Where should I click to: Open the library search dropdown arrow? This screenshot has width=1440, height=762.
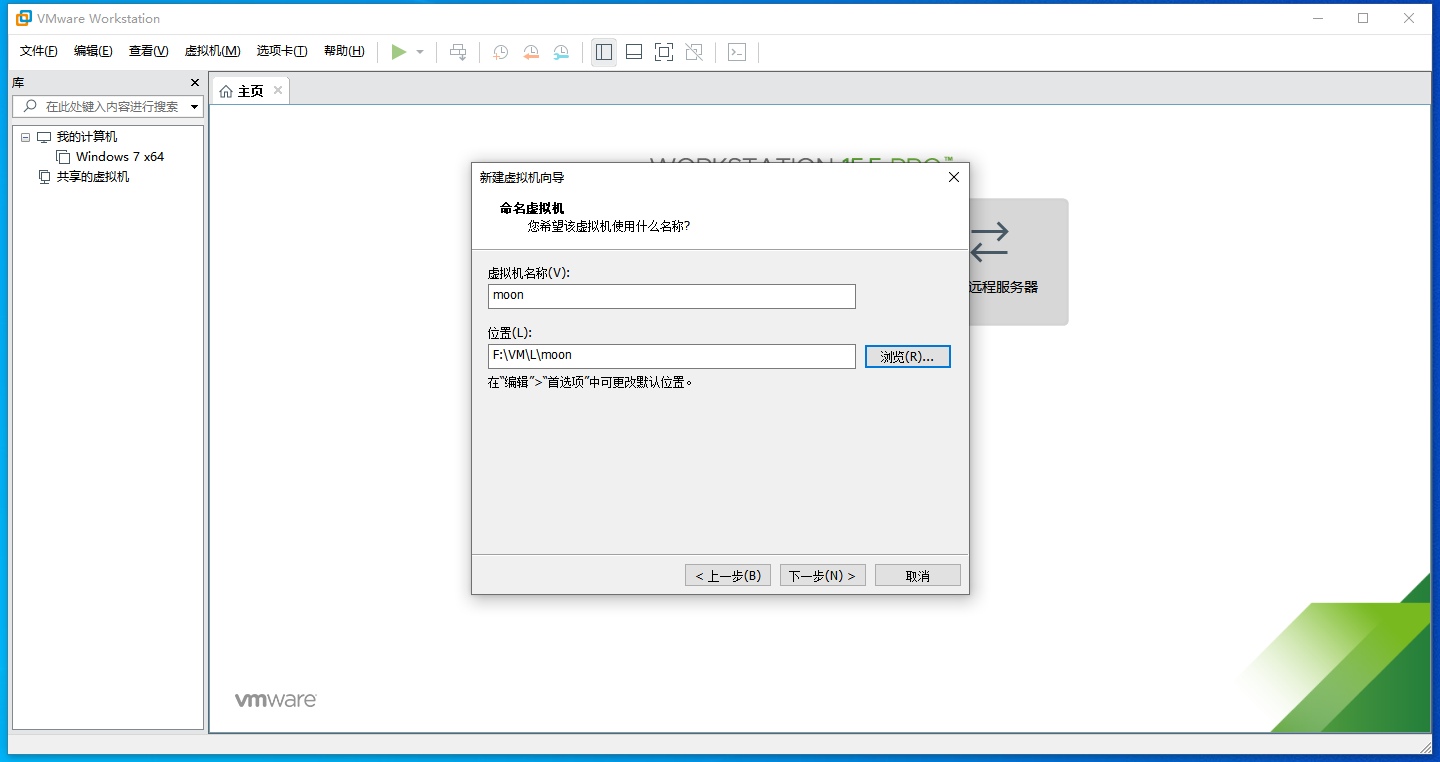194,106
